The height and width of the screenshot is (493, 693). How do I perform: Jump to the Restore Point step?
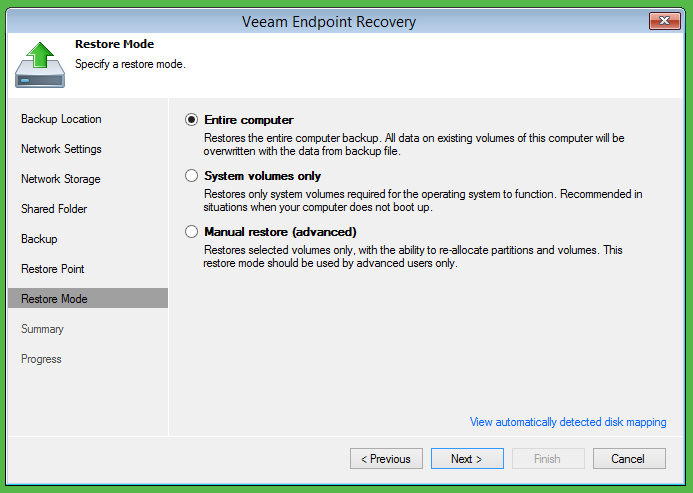click(x=53, y=269)
